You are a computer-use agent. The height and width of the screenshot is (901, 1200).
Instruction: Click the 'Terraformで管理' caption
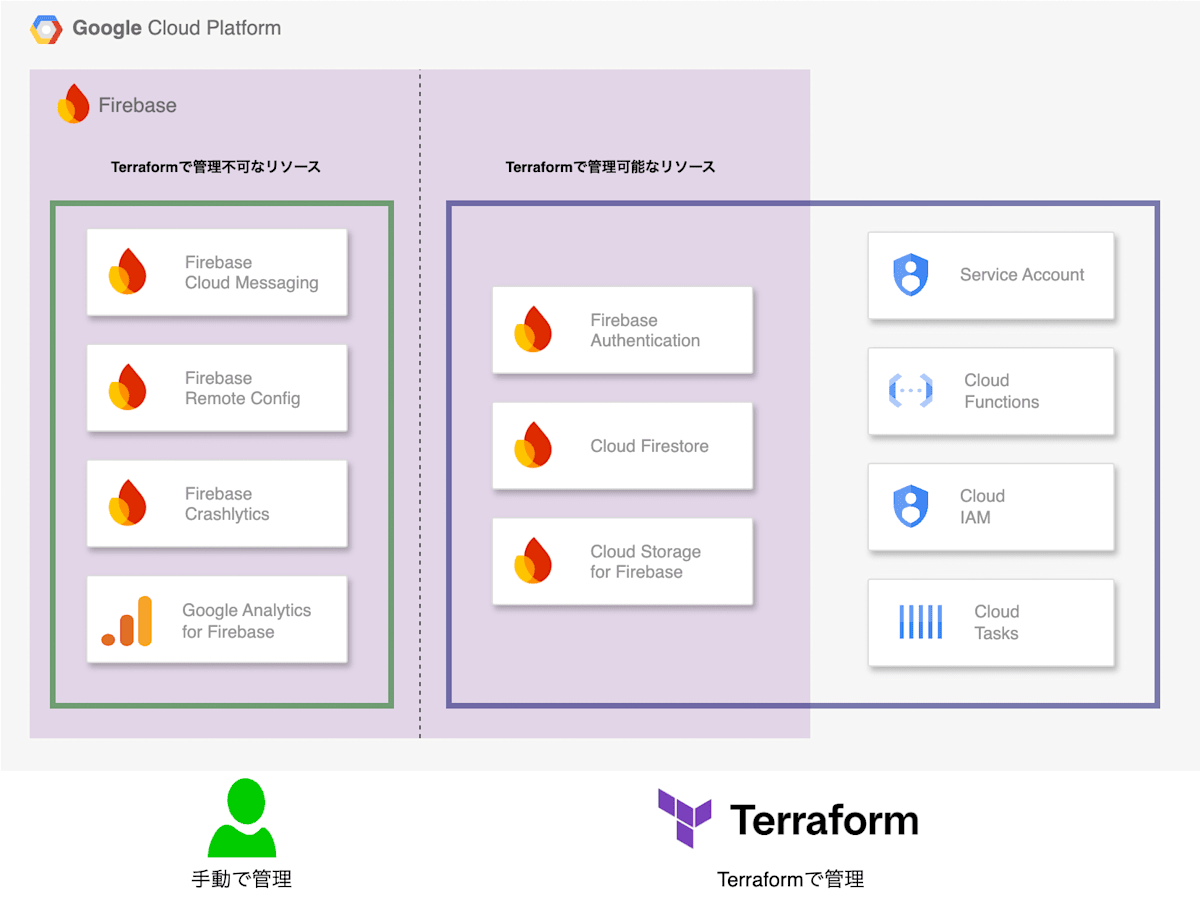(791, 880)
